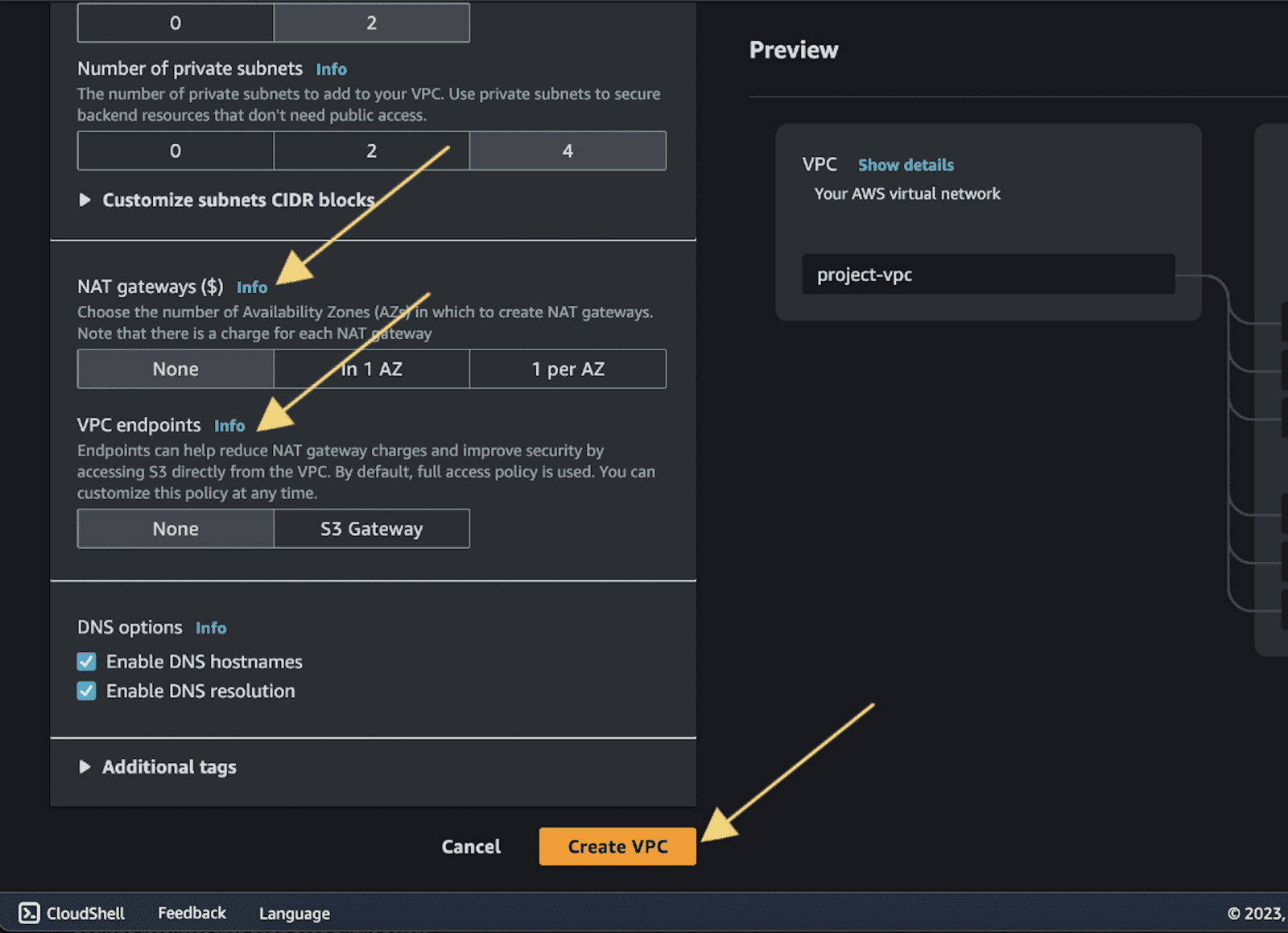Click the Create VPC button

coord(617,846)
